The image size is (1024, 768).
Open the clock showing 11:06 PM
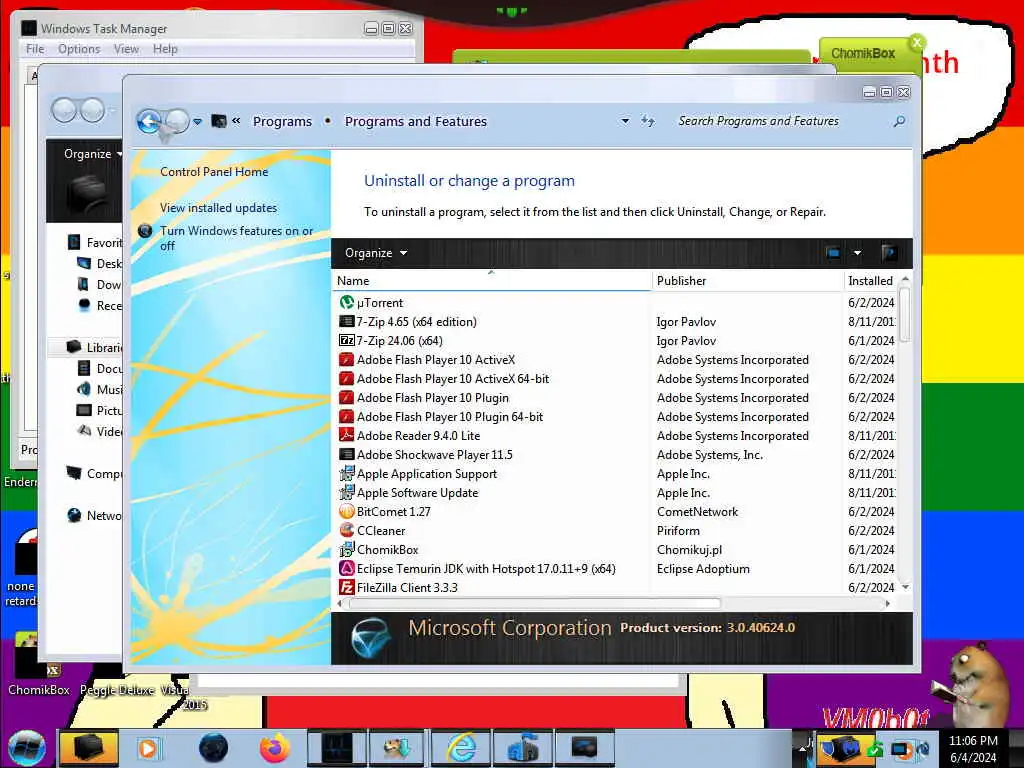pyautogui.click(x=973, y=749)
